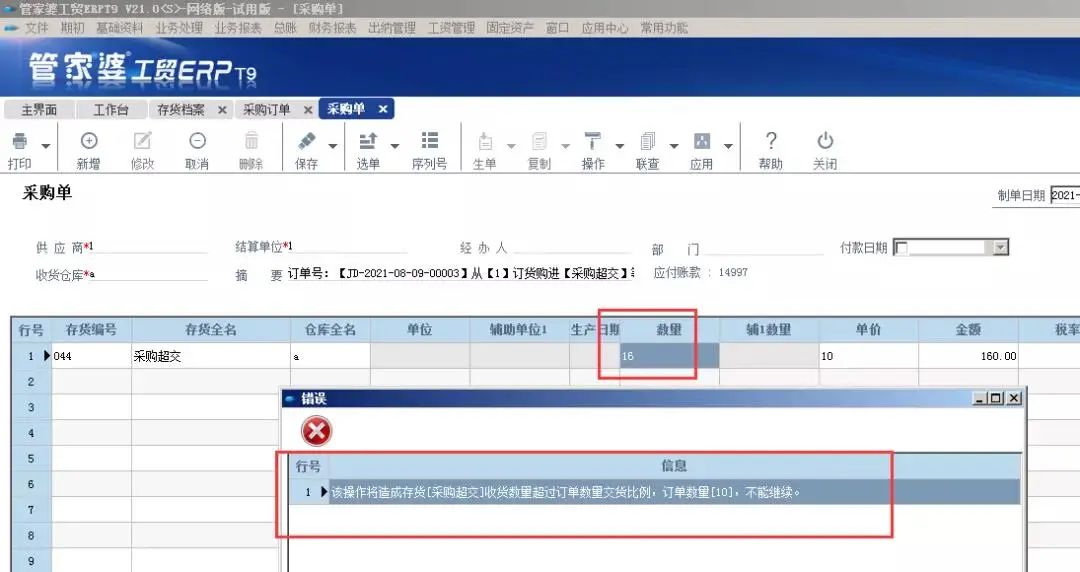Click the 打印 printer icon

(20, 141)
